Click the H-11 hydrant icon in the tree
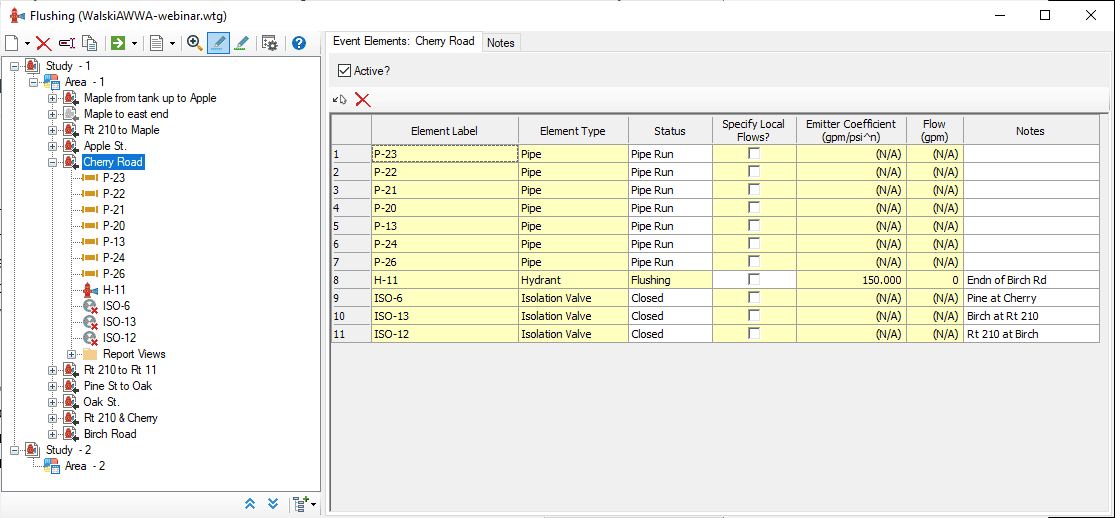Viewport: 1115px width, 518px height. 89,290
